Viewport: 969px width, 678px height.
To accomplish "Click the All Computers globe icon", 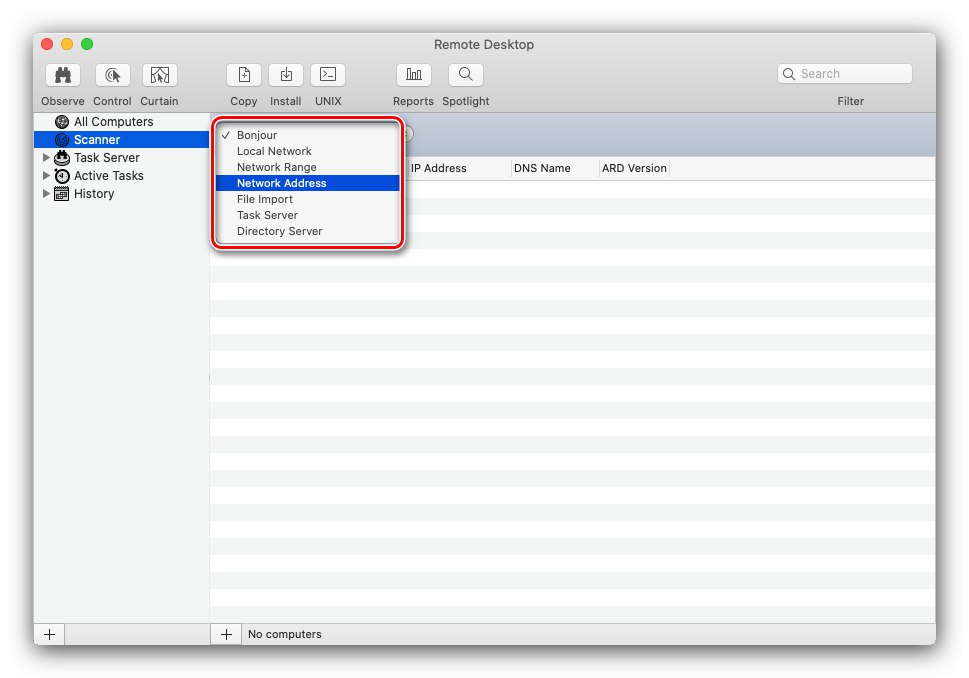I will coord(62,122).
